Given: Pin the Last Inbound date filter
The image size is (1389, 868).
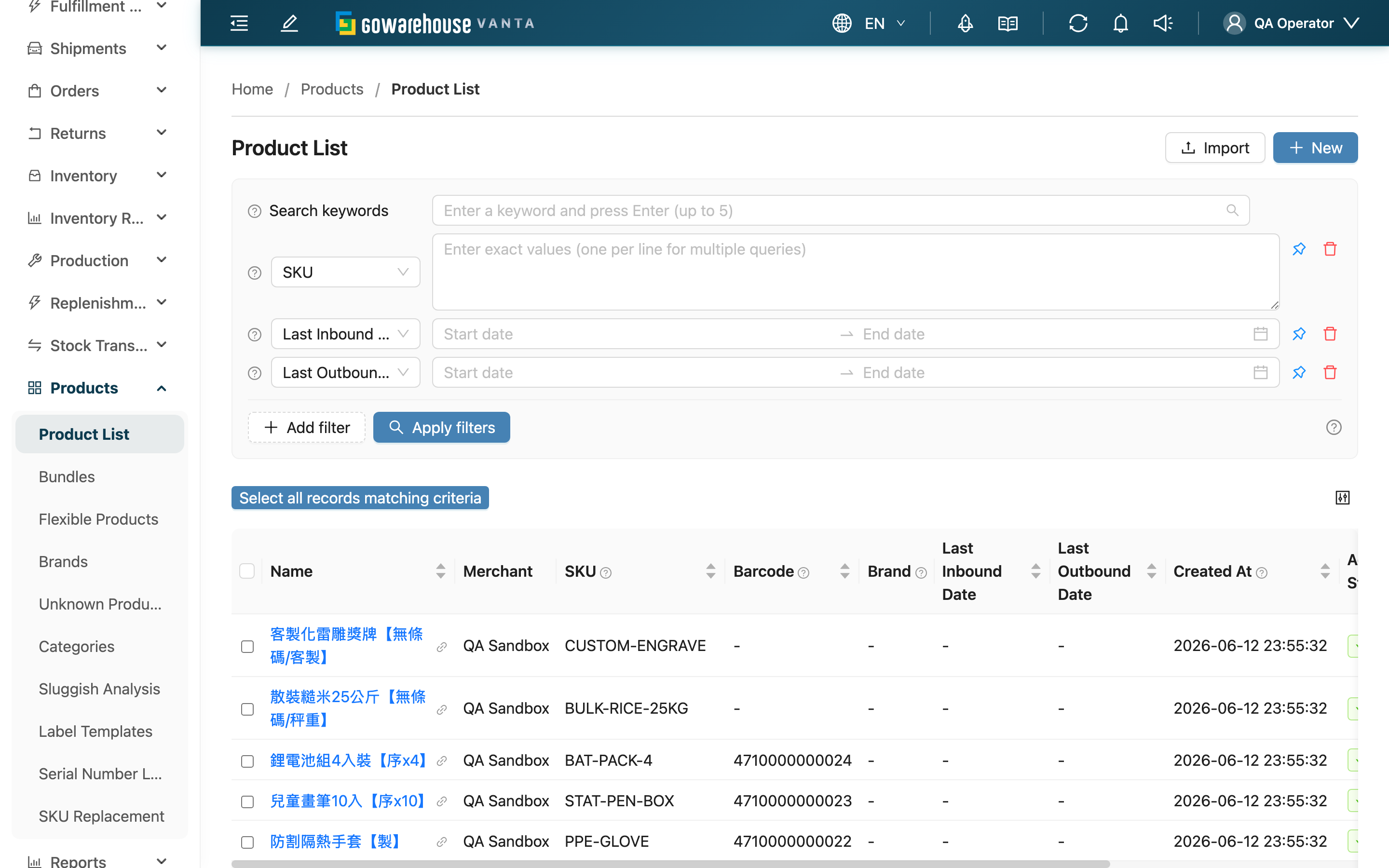Looking at the screenshot, I should tap(1299, 334).
